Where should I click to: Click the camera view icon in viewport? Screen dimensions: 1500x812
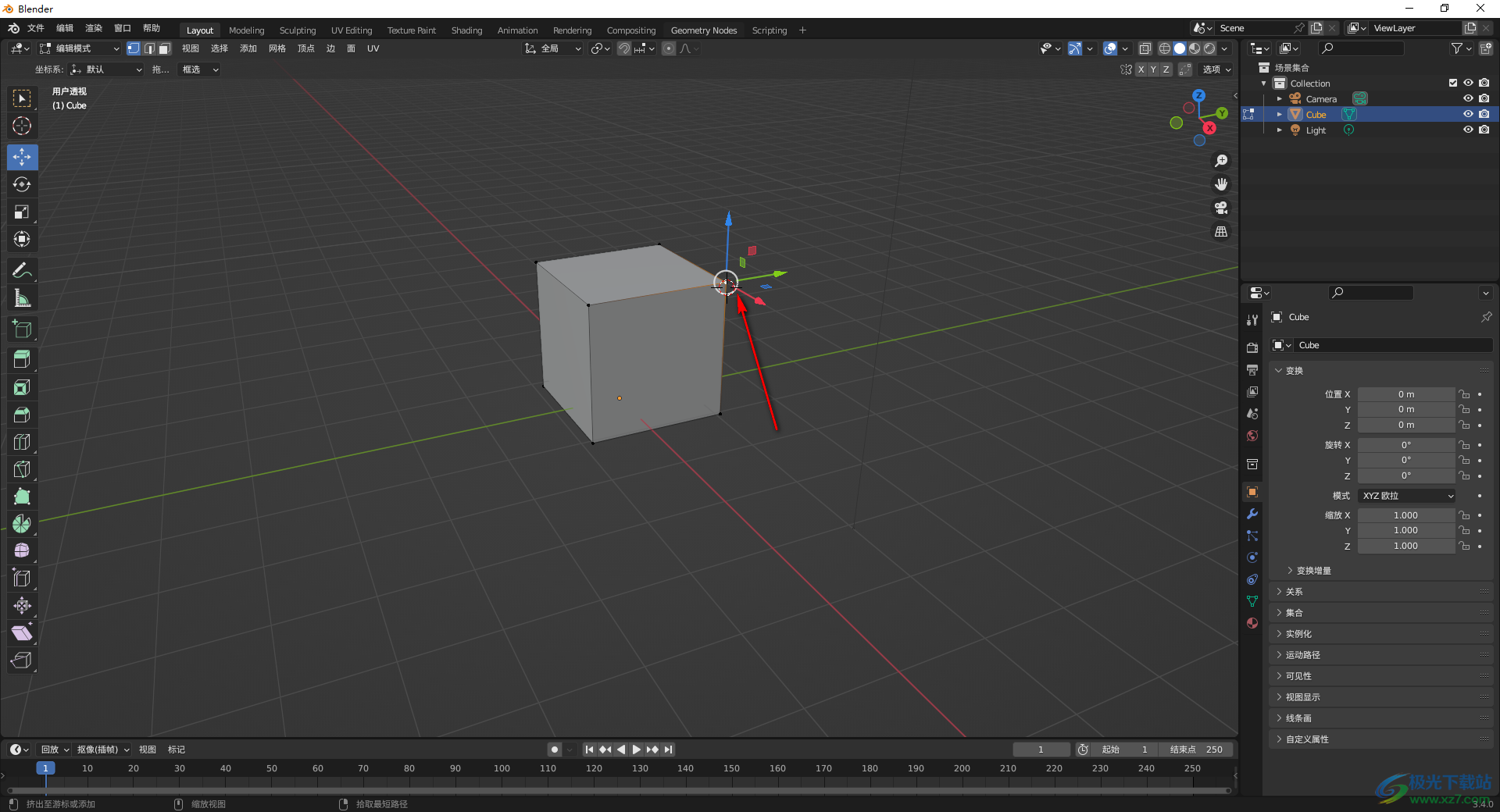tap(1221, 208)
